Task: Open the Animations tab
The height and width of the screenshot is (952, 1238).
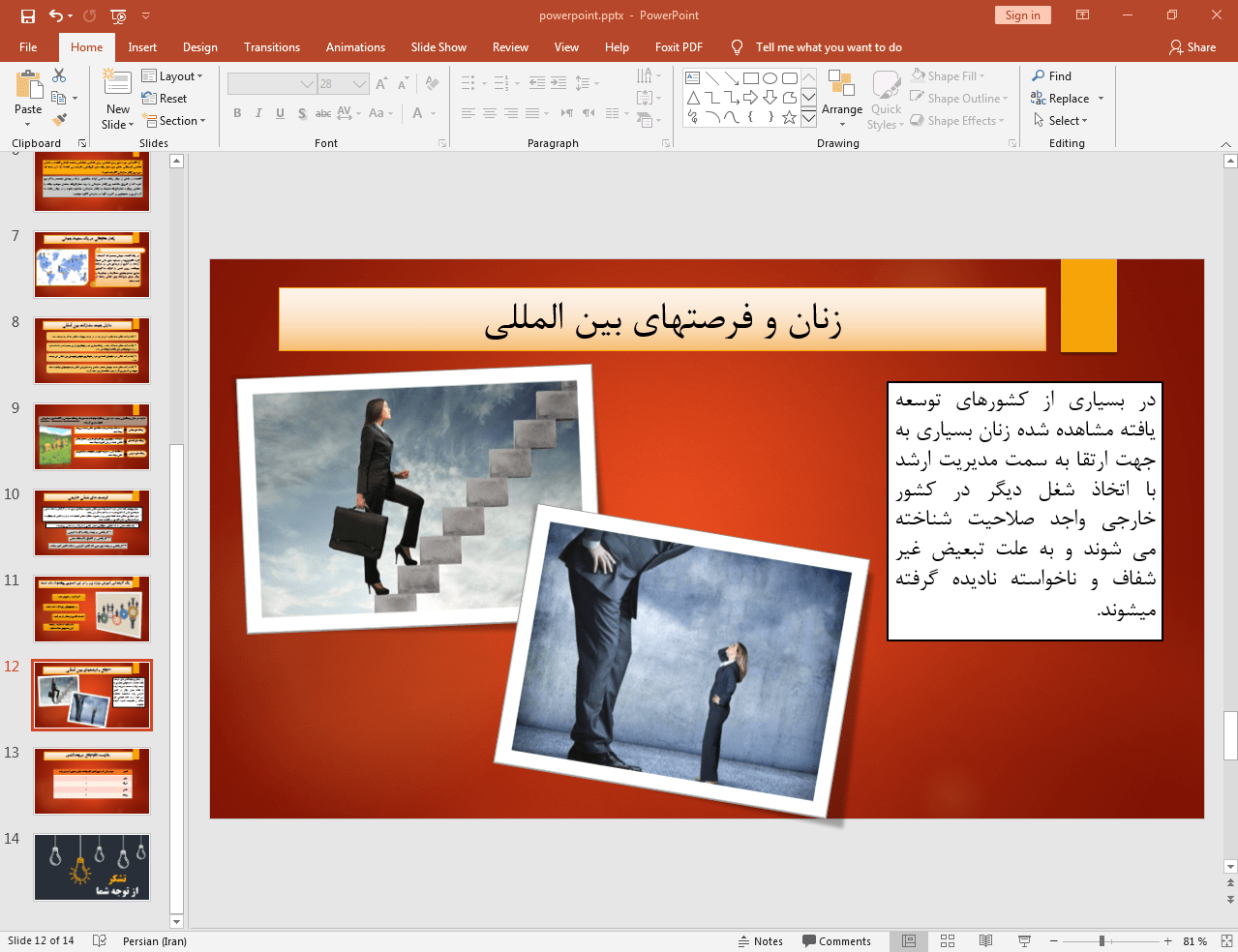Action: point(355,47)
